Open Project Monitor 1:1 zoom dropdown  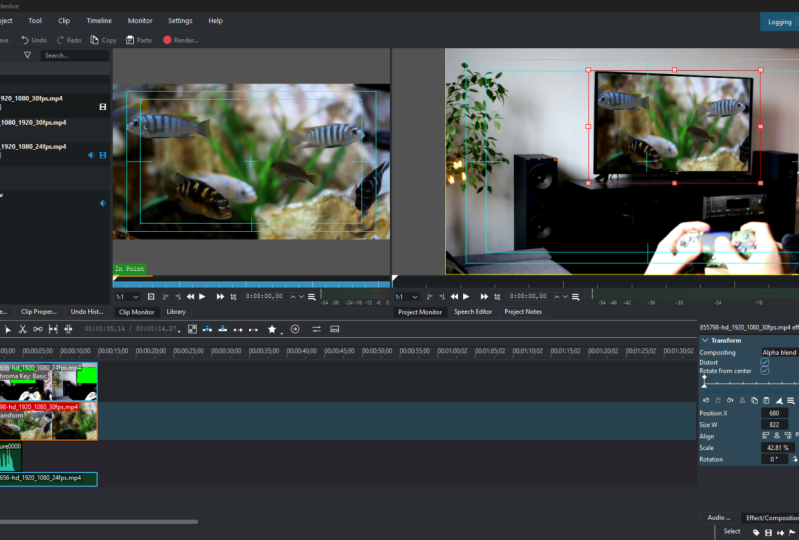pyautogui.click(x=407, y=296)
